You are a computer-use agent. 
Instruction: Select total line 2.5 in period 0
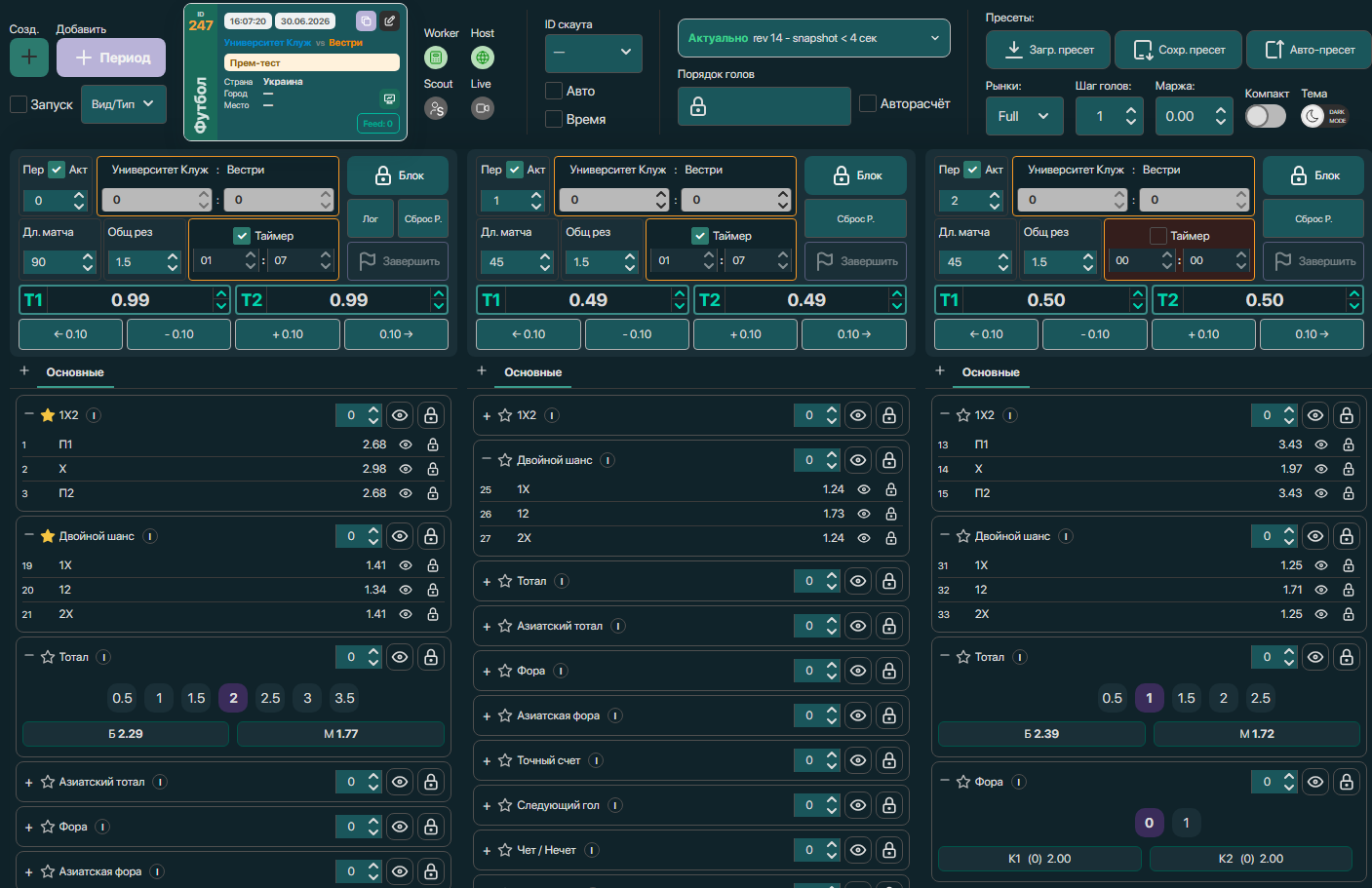(271, 698)
